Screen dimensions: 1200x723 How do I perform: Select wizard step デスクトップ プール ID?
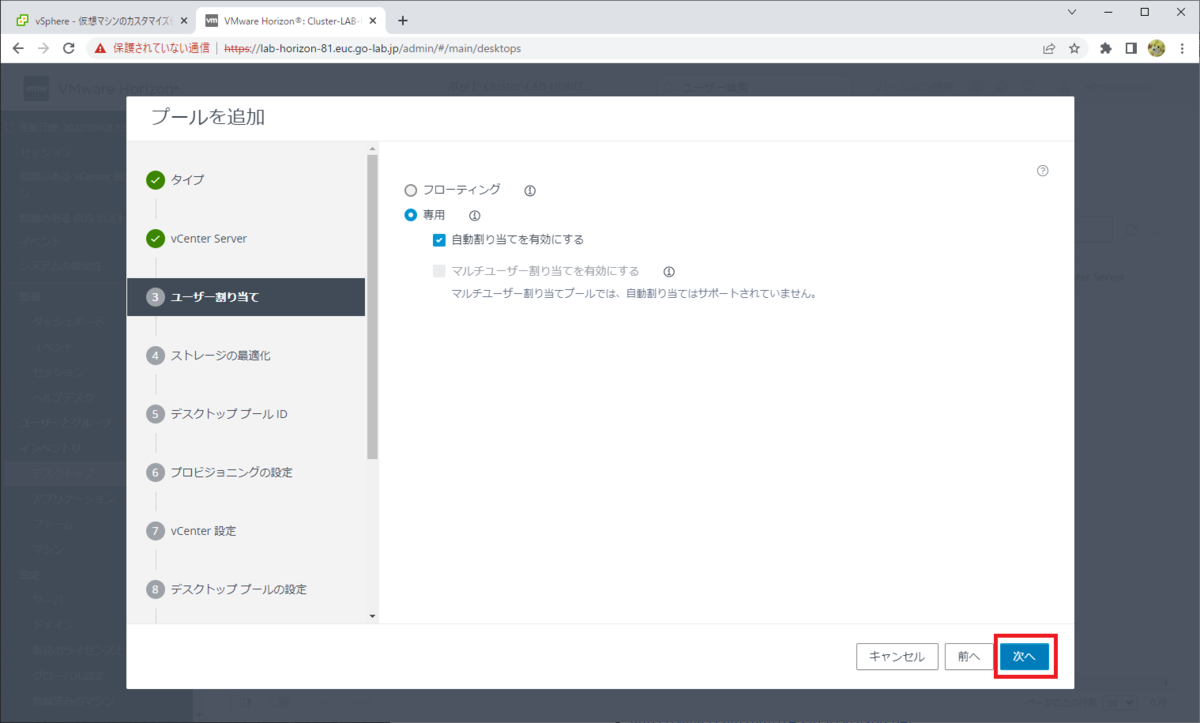tap(229, 414)
